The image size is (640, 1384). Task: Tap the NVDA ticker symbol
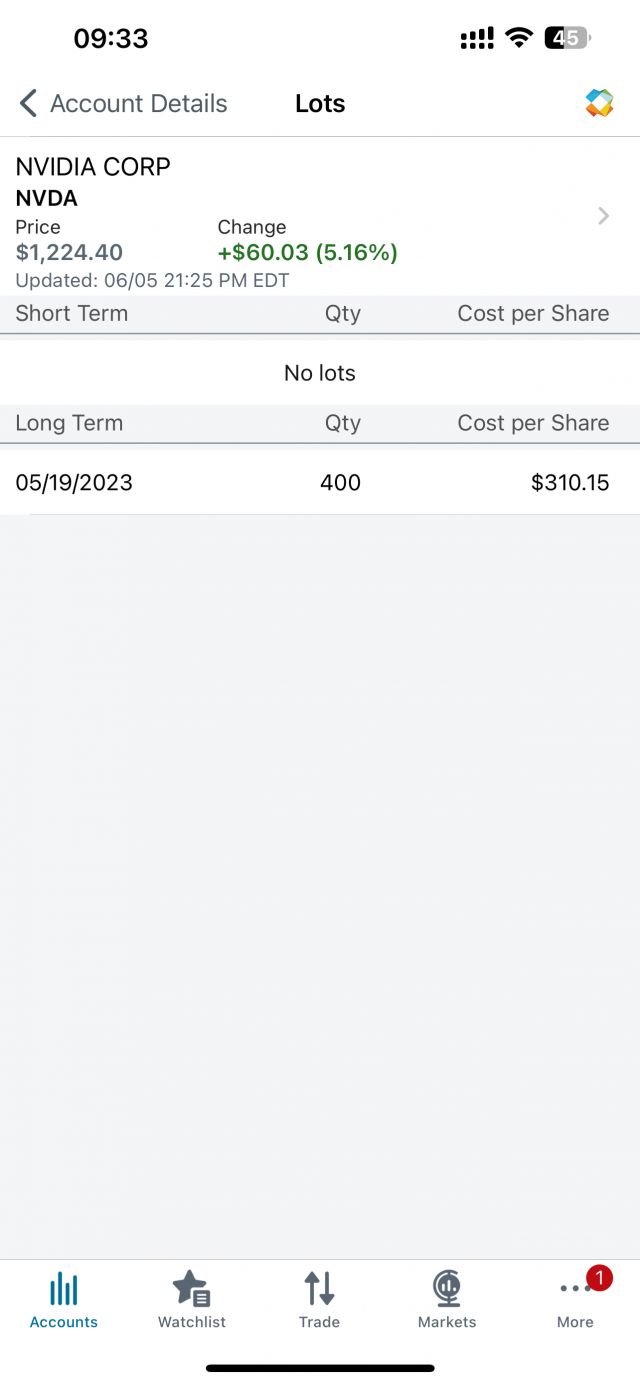pyautogui.click(x=46, y=198)
